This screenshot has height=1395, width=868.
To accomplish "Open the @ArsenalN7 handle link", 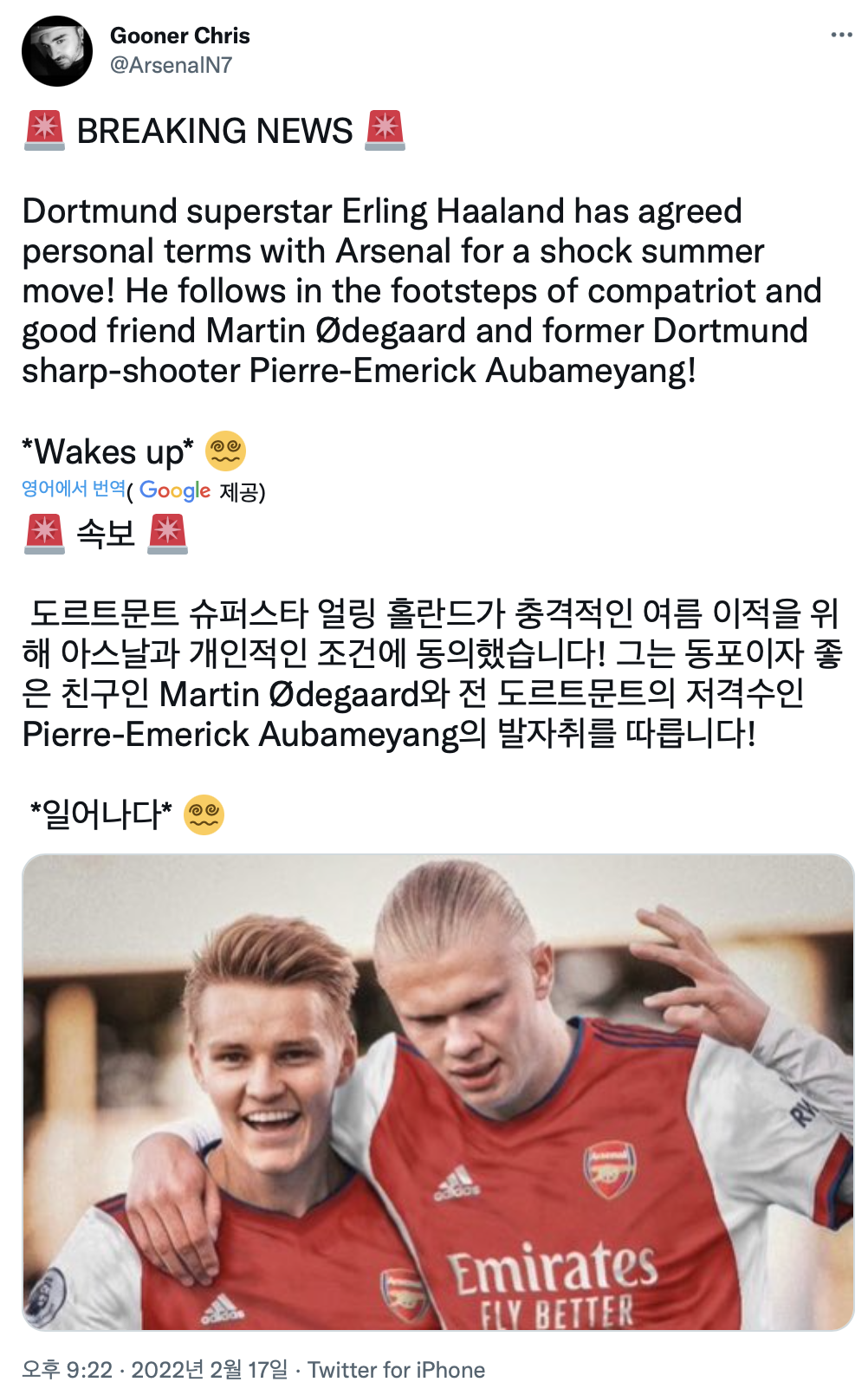I will point(171,65).
